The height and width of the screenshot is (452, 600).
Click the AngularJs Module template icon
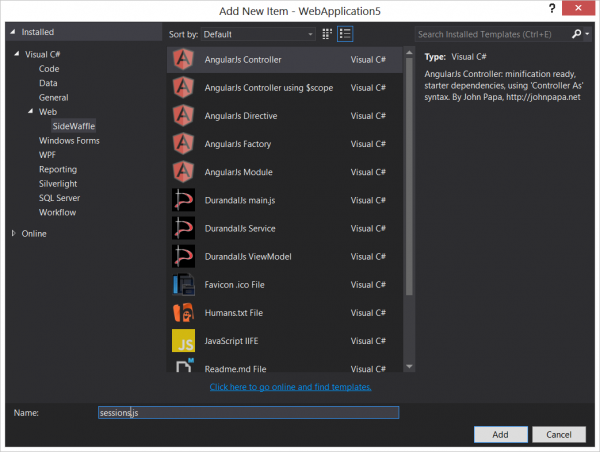[183, 172]
